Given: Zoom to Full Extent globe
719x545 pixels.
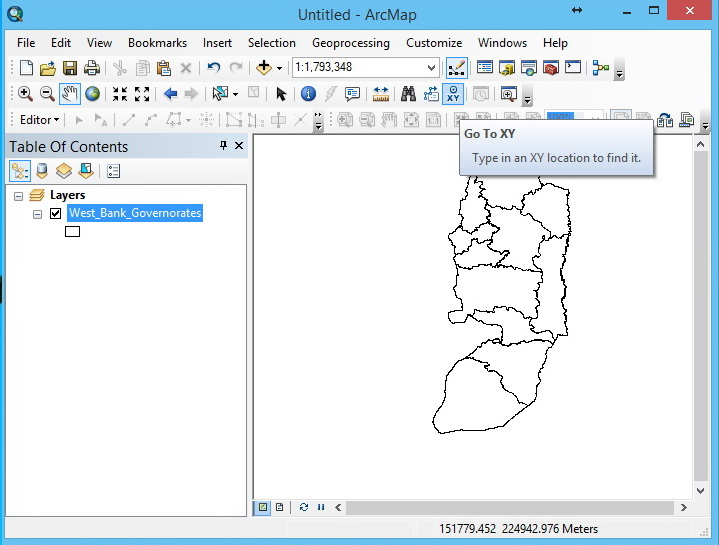Looking at the screenshot, I should [x=92, y=94].
